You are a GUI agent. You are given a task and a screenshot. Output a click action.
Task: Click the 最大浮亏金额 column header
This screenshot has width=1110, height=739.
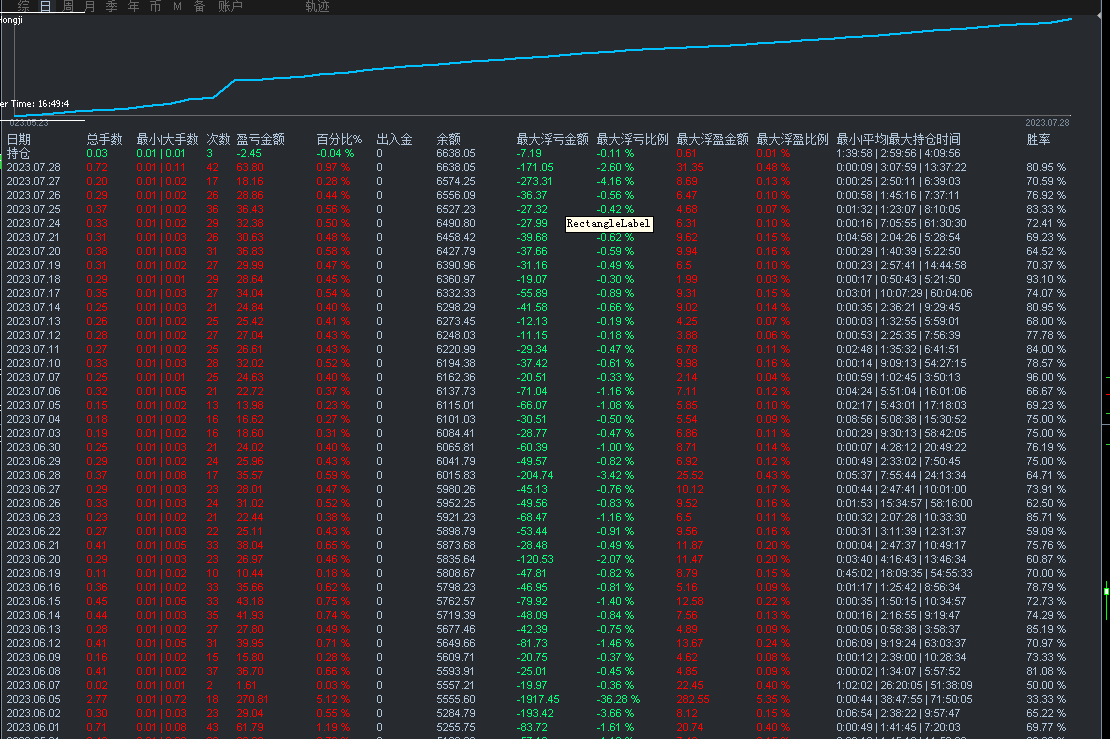(x=552, y=139)
